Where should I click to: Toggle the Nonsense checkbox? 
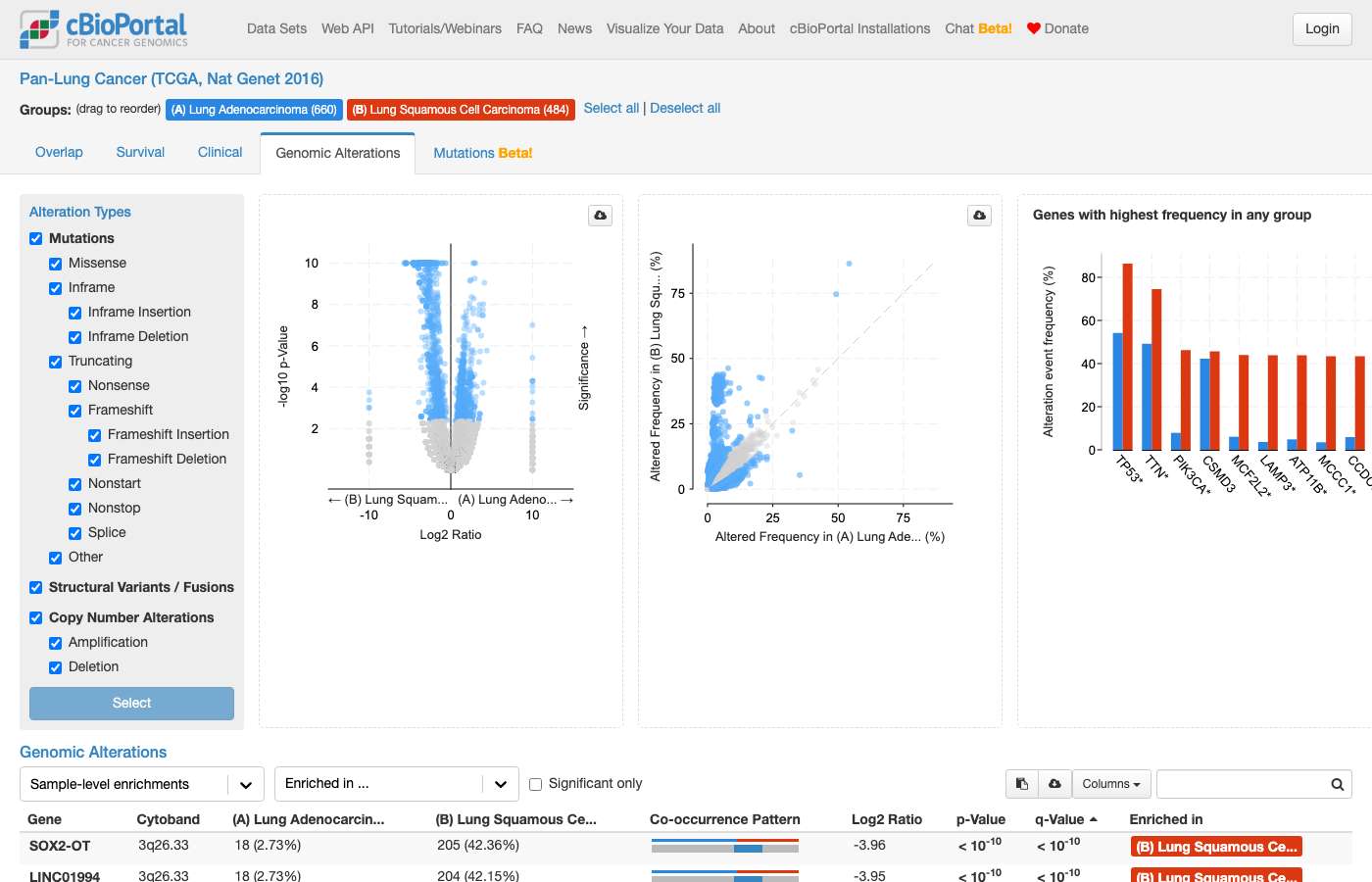coord(75,386)
